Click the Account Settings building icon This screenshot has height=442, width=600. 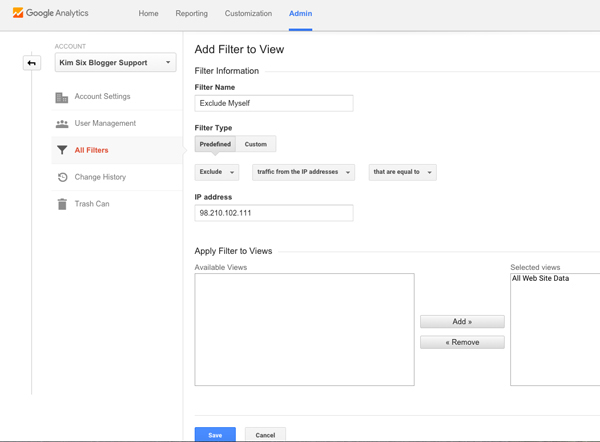pyautogui.click(x=62, y=97)
